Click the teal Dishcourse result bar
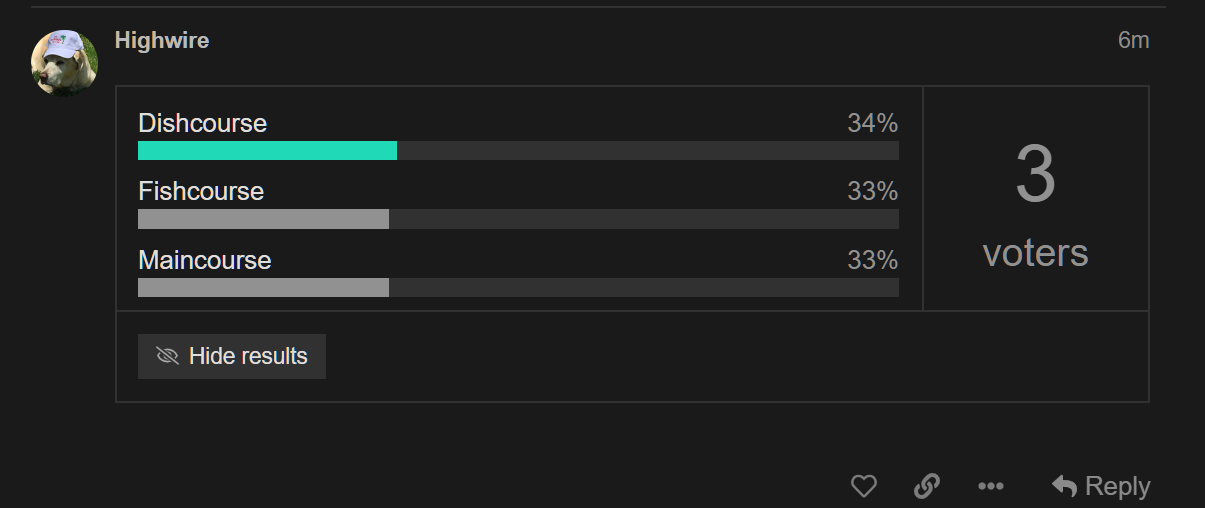This screenshot has height=508, width=1205. 267,151
